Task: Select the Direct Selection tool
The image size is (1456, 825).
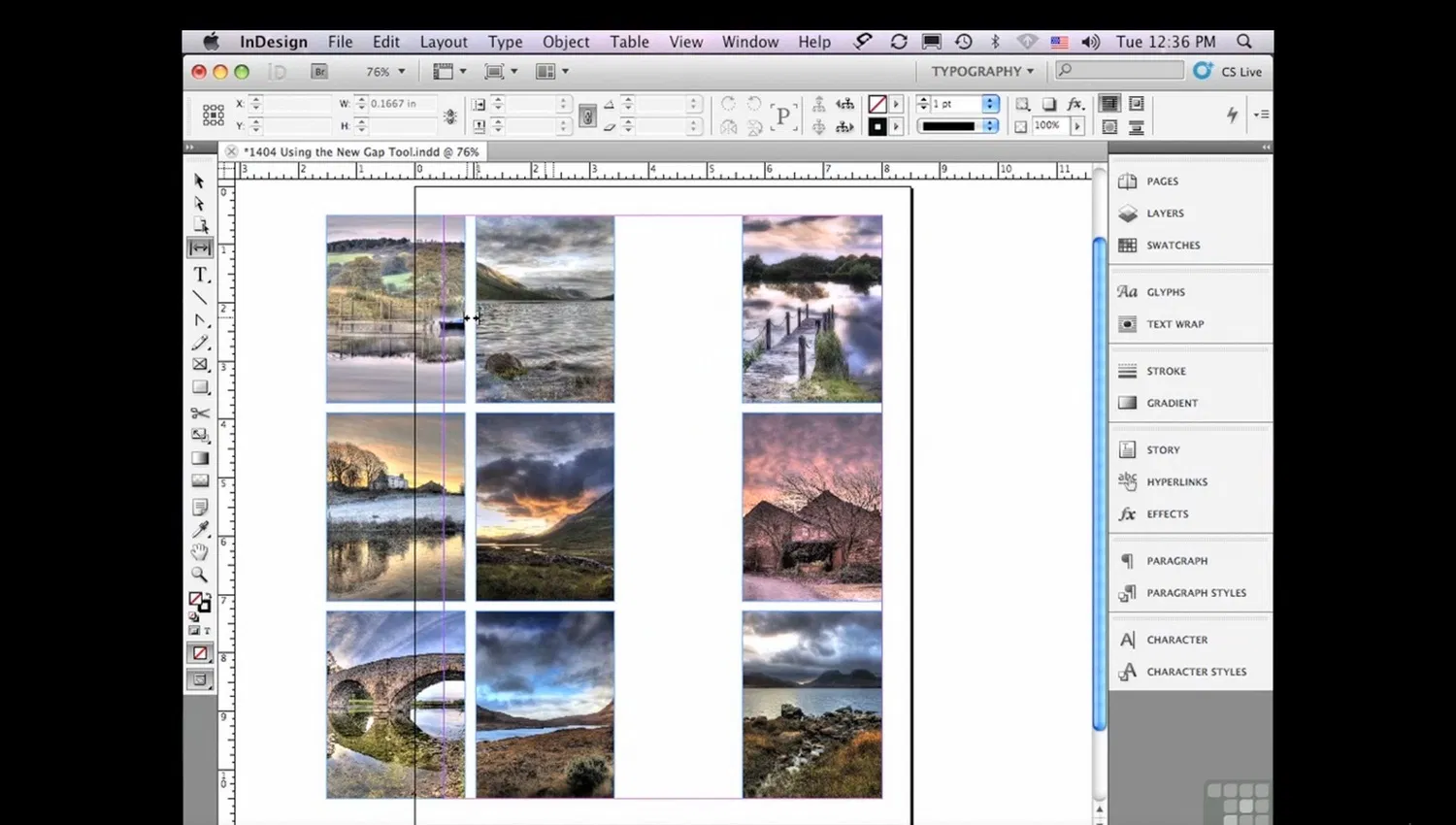Action: click(x=200, y=204)
